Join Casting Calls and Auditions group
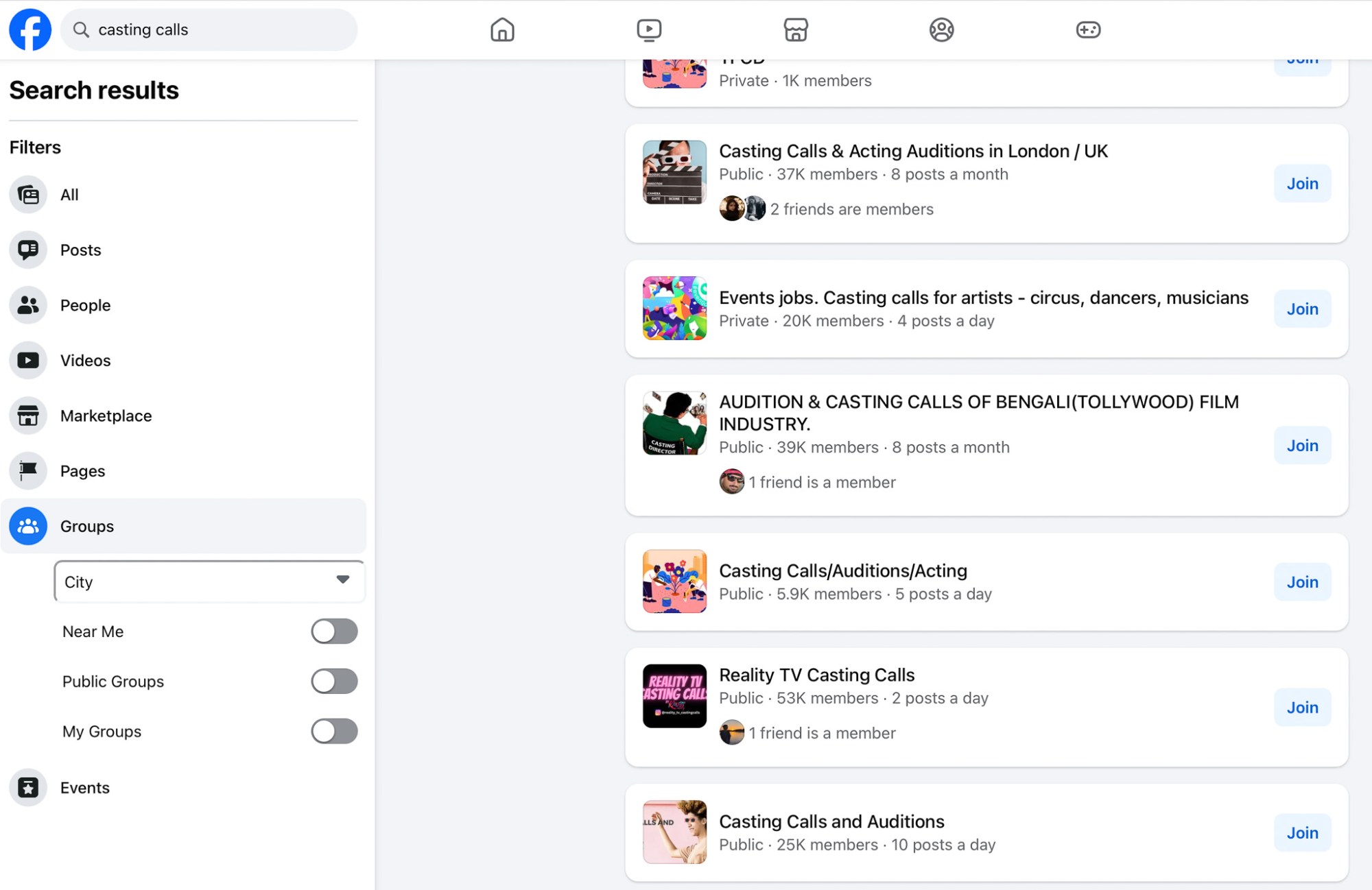 pyautogui.click(x=1301, y=832)
